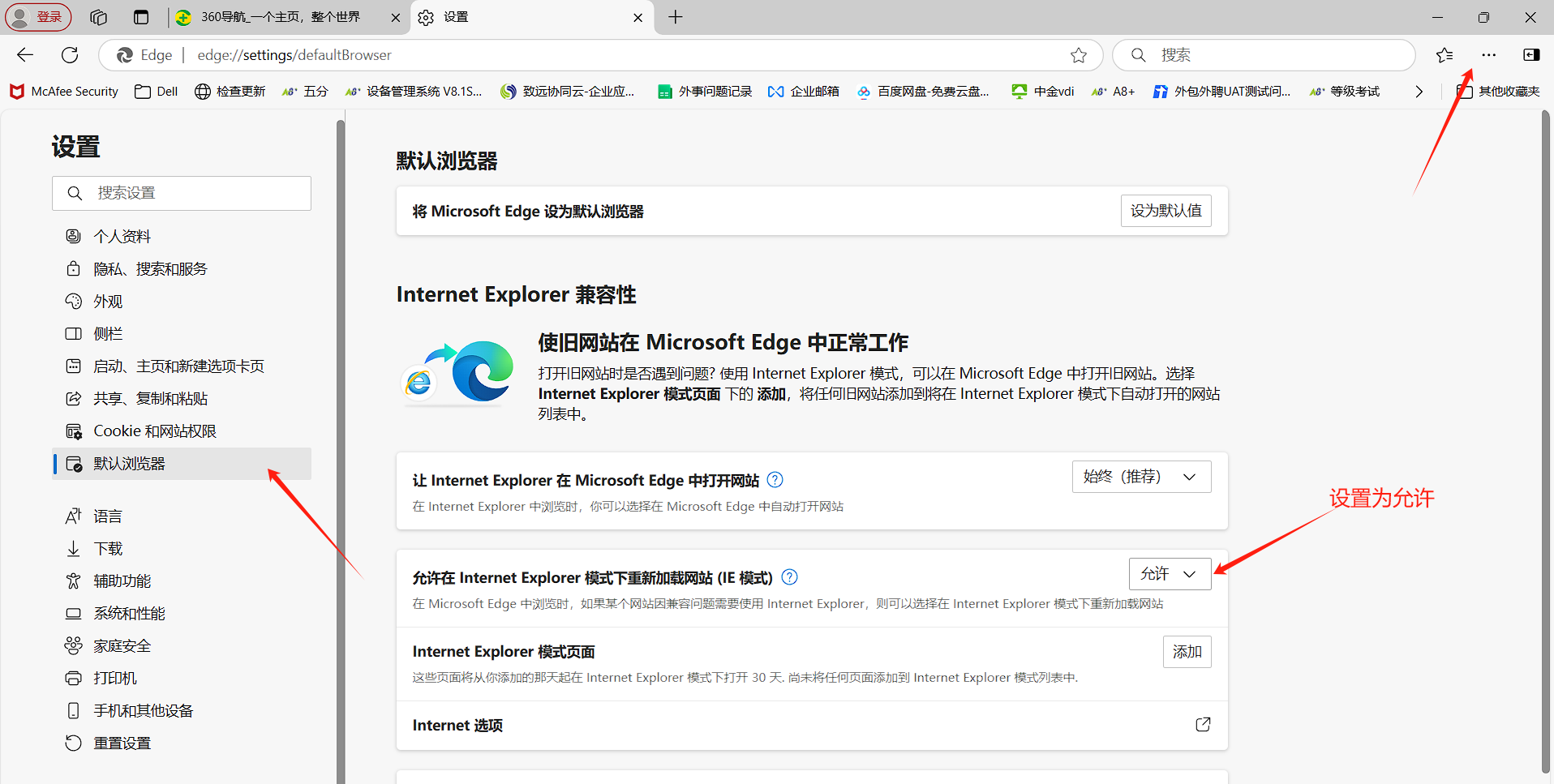Switch to the 360导航 tab

pyautogui.click(x=280, y=17)
